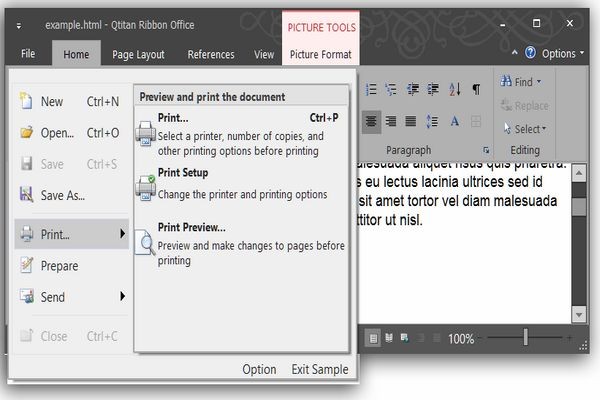
Task: Click the Sort A-Z icon
Action: coord(455,89)
